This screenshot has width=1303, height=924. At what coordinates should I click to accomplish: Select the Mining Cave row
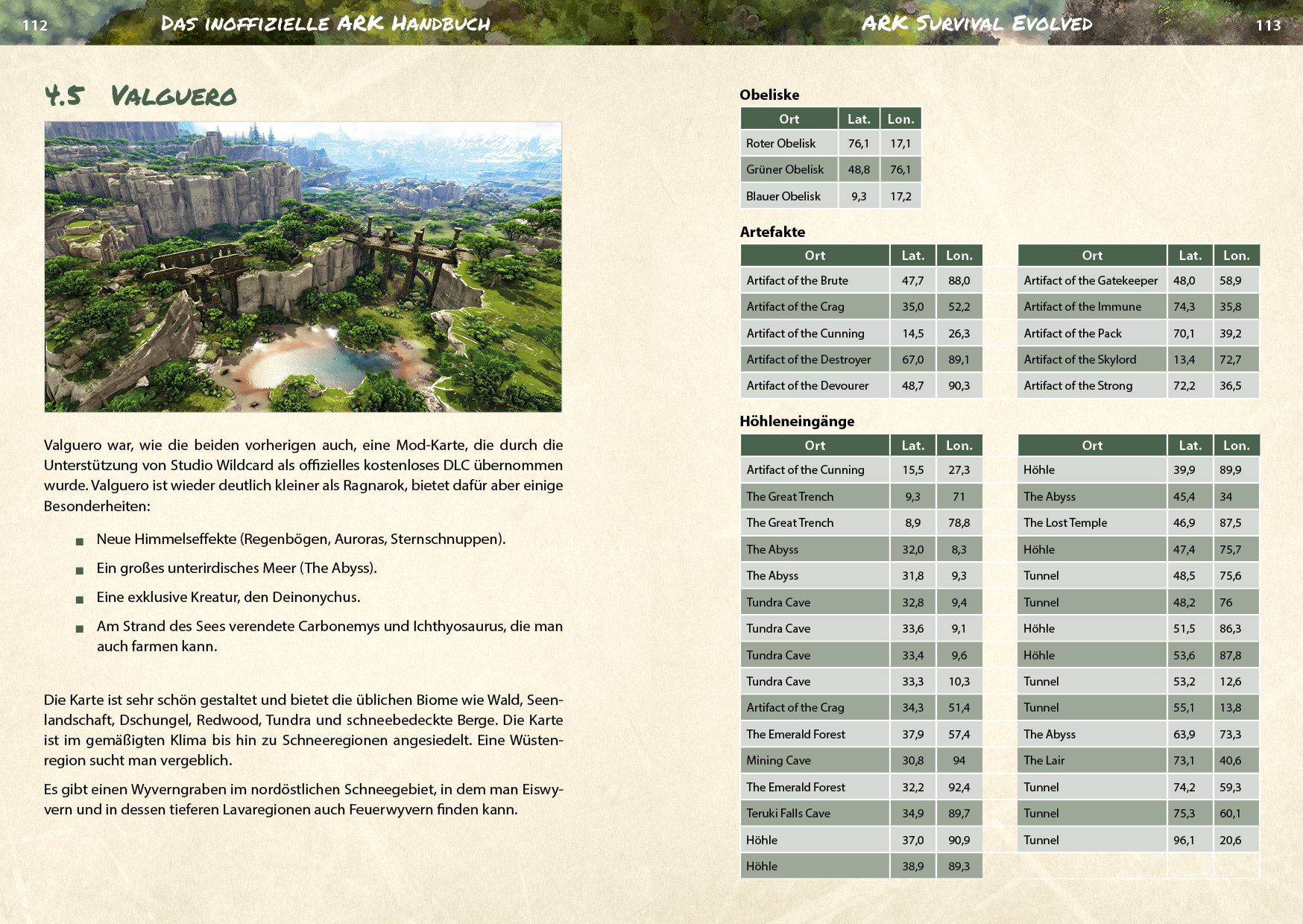(x=861, y=760)
